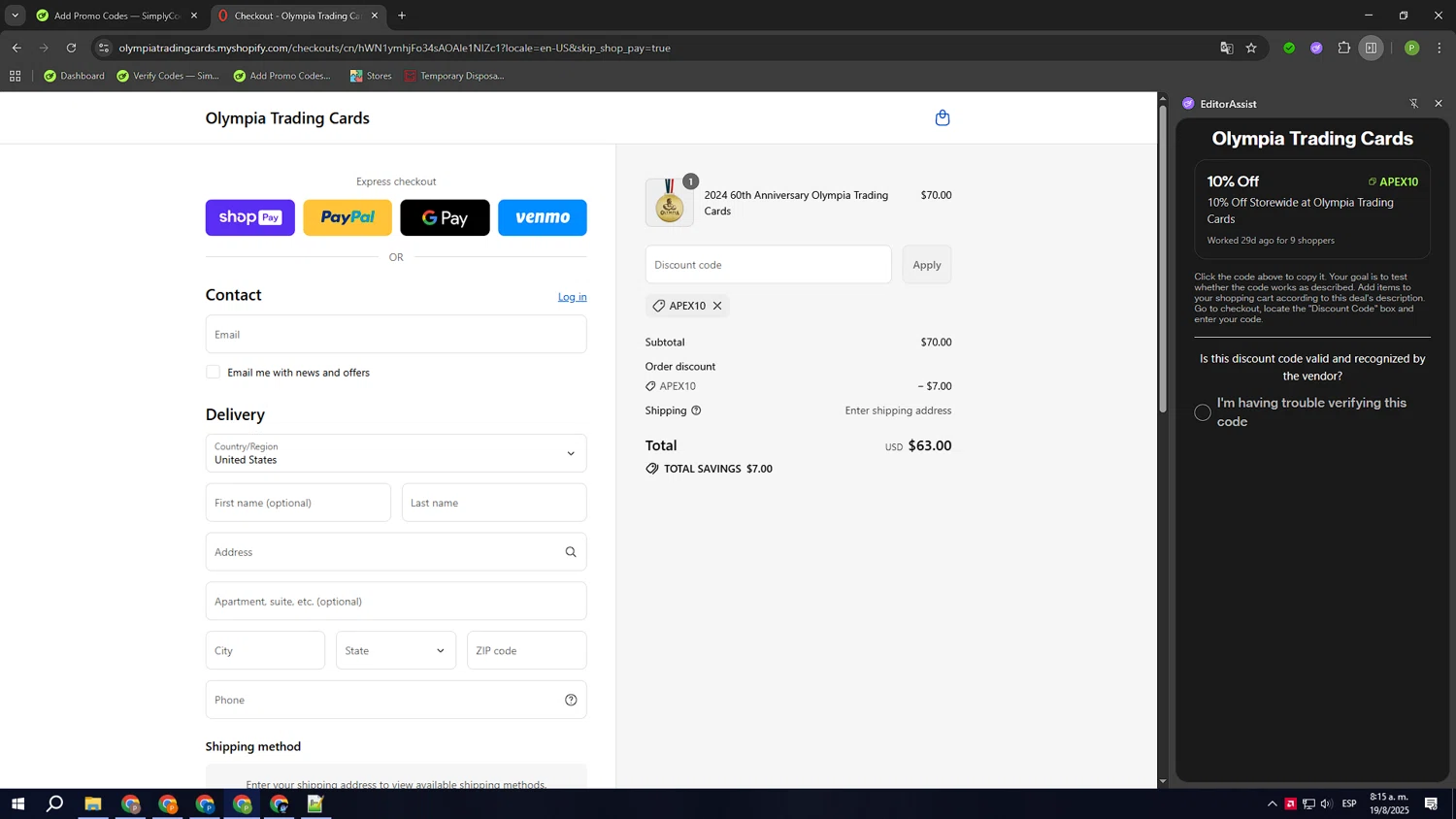
Task: Open the Verify Codes bookmark
Action: point(168,76)
